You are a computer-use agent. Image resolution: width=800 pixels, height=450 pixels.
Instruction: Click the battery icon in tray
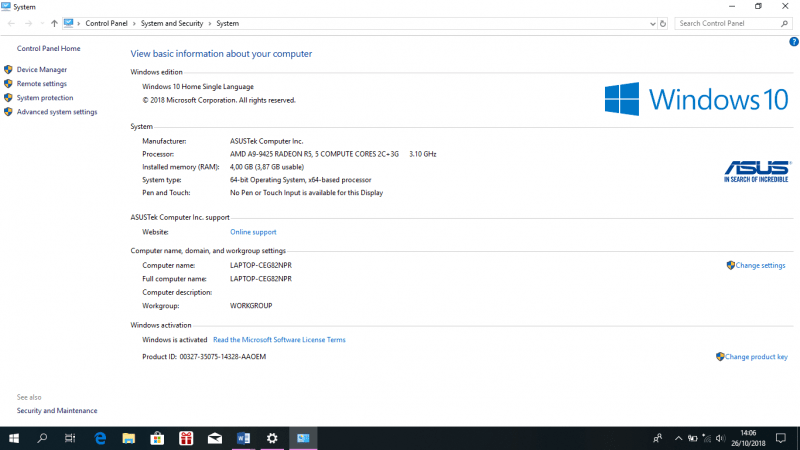(692, 438)
